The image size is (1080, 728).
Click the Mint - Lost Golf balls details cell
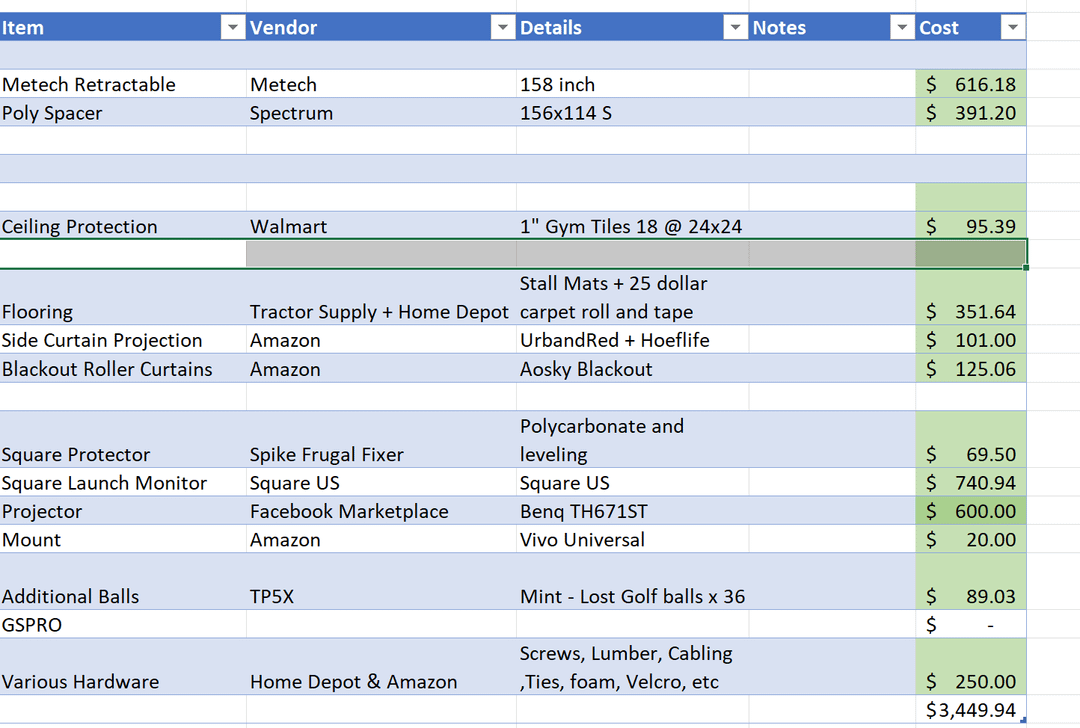[x=631, y=597]
